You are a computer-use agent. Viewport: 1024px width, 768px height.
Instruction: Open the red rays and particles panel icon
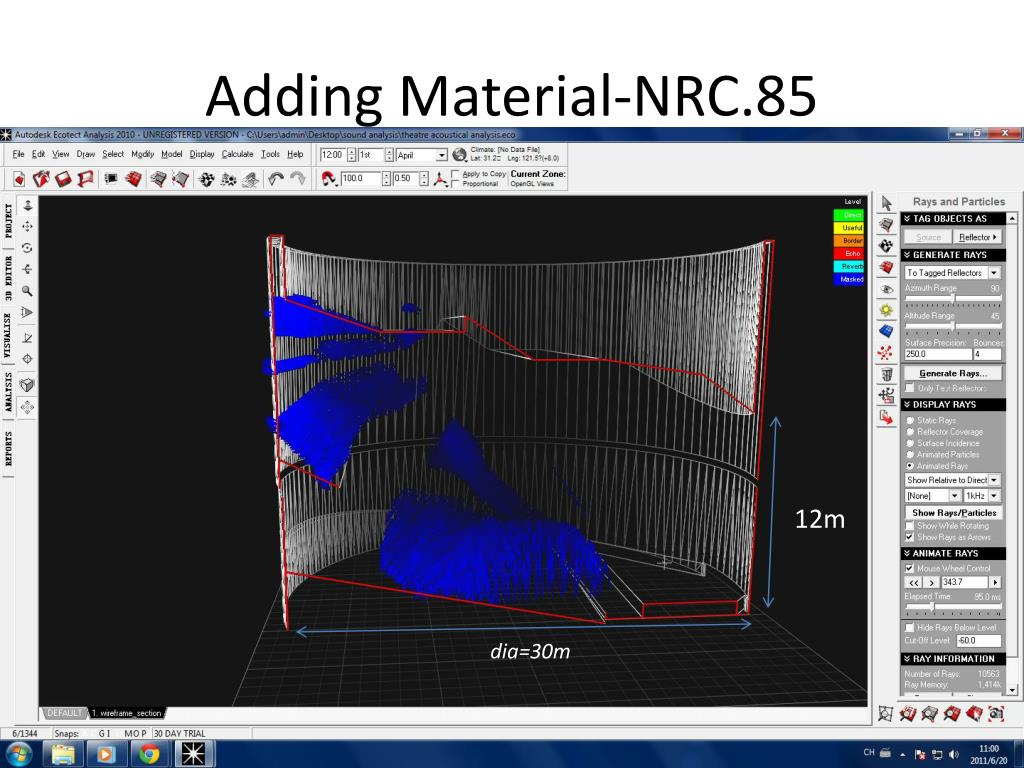[886, 353]
